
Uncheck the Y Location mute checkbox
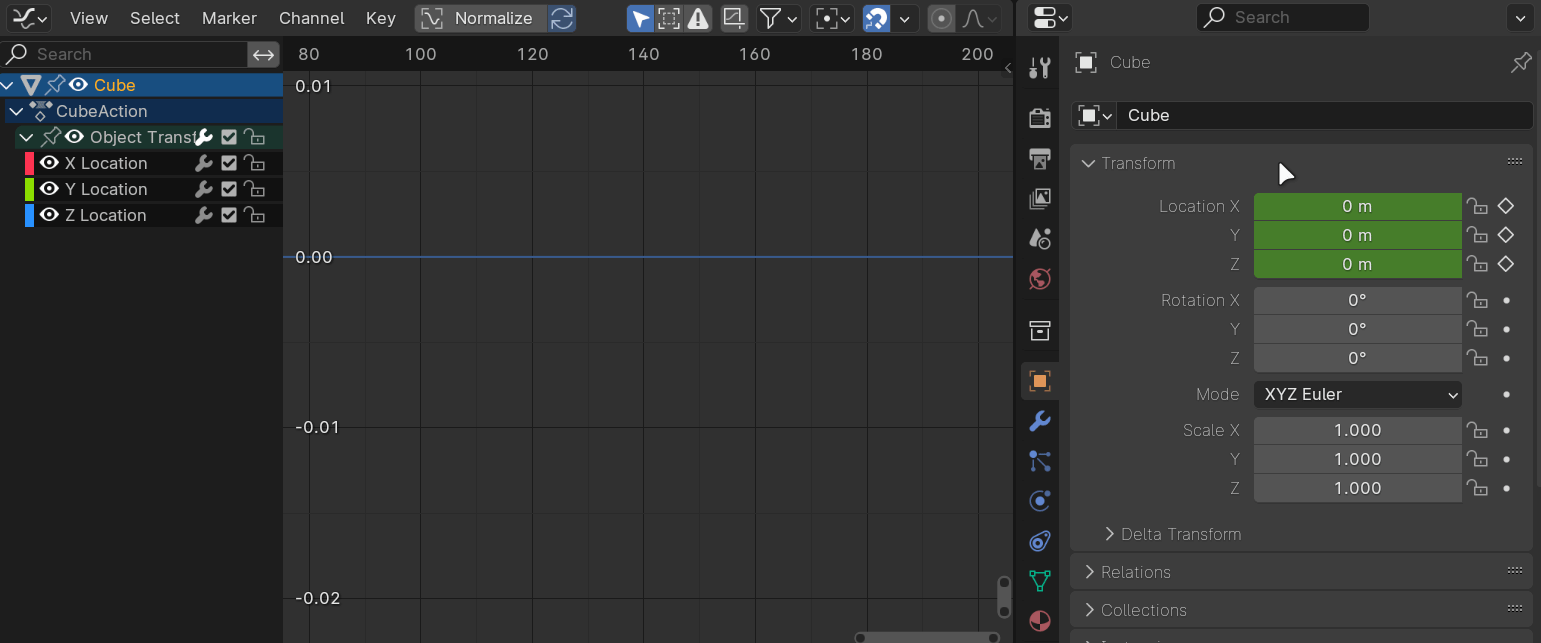[229, 189]
